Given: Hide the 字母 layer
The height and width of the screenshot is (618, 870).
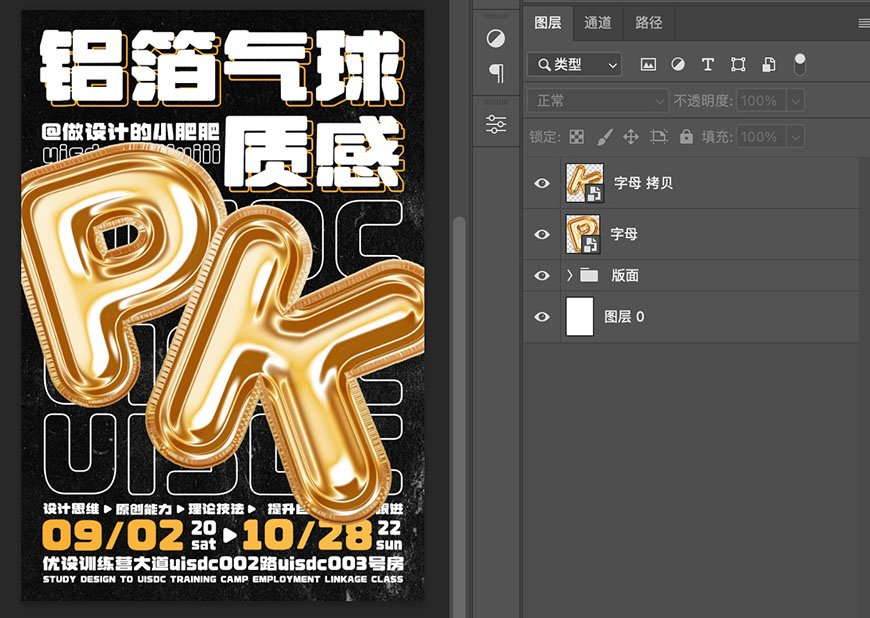Looking at the screenshot, I should 542,234.
